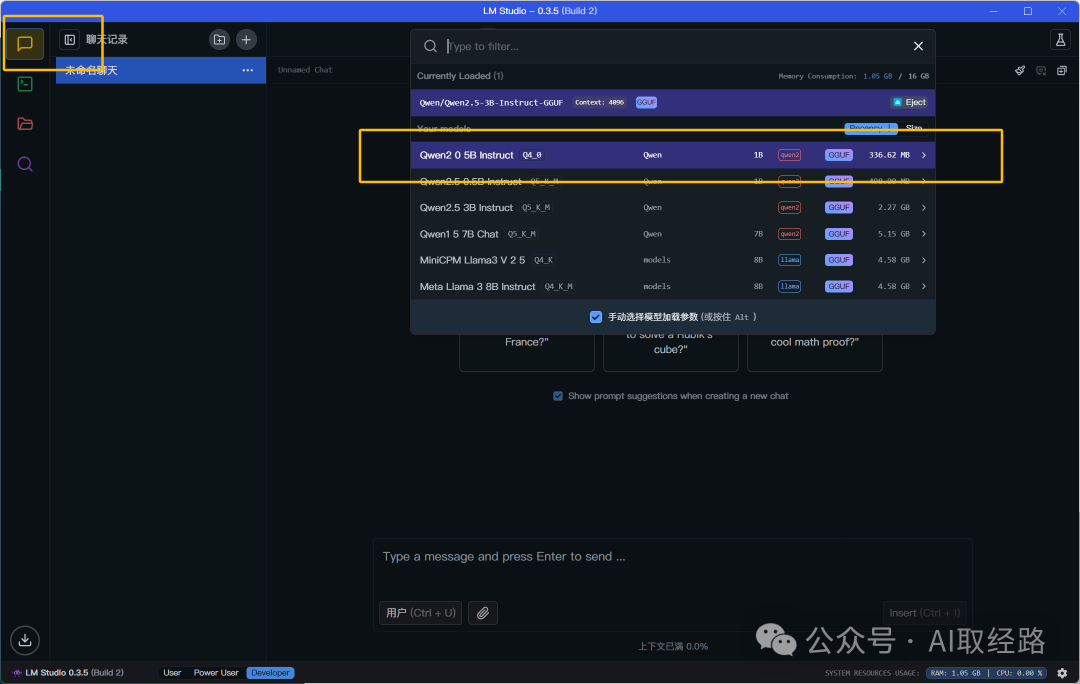Click the RAM: 1.05 GB status entry
The width and height of the screenshot is (1080, 684).
(x=956, y=673)
